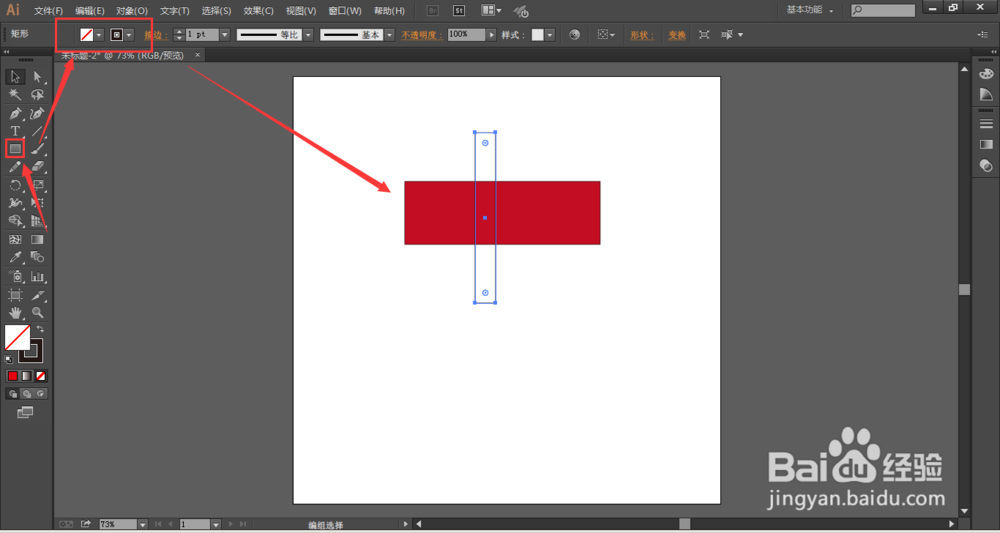
Task: Open the 对象(O) menu
Action: point(132,11)
